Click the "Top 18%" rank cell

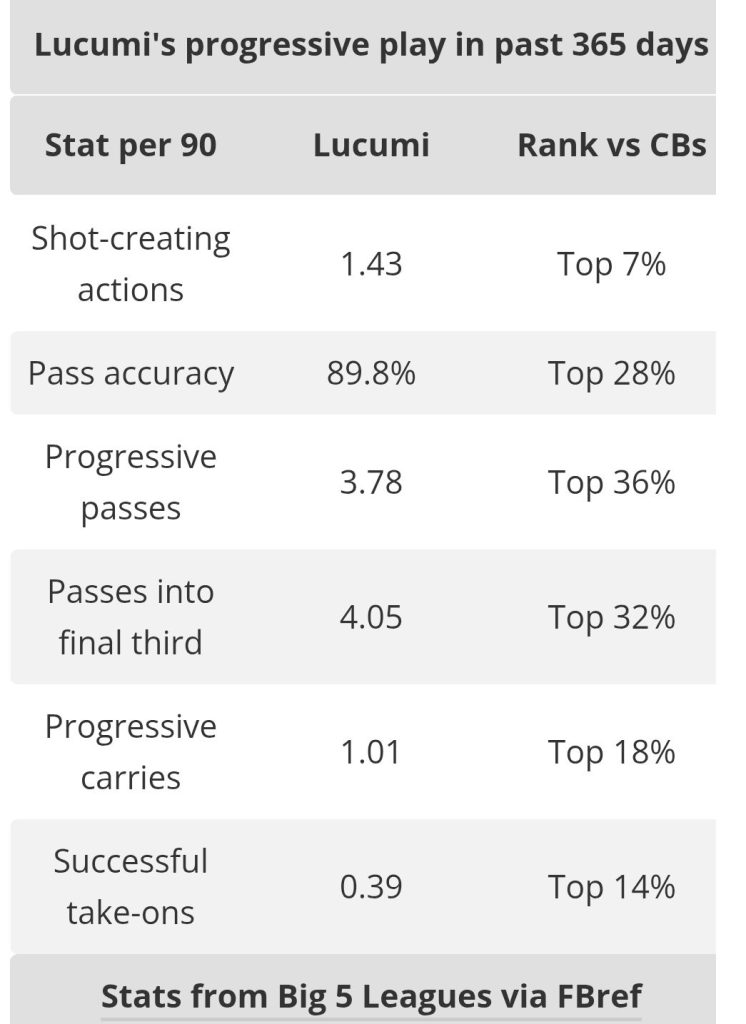coord(611,752)
